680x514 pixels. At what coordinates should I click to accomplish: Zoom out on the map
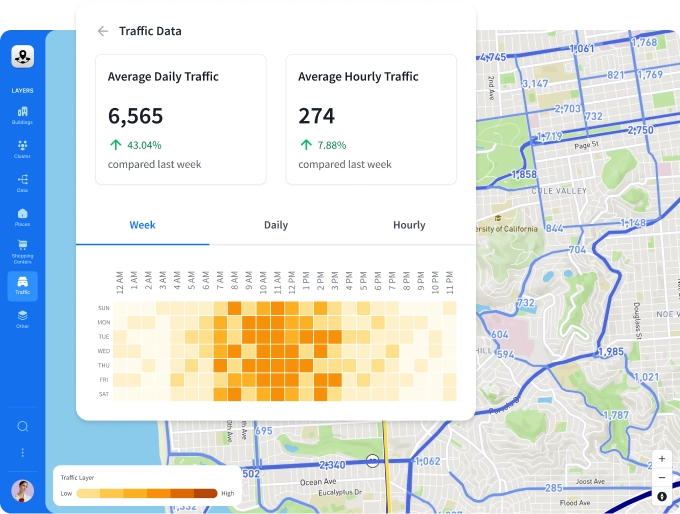[661, 477]
